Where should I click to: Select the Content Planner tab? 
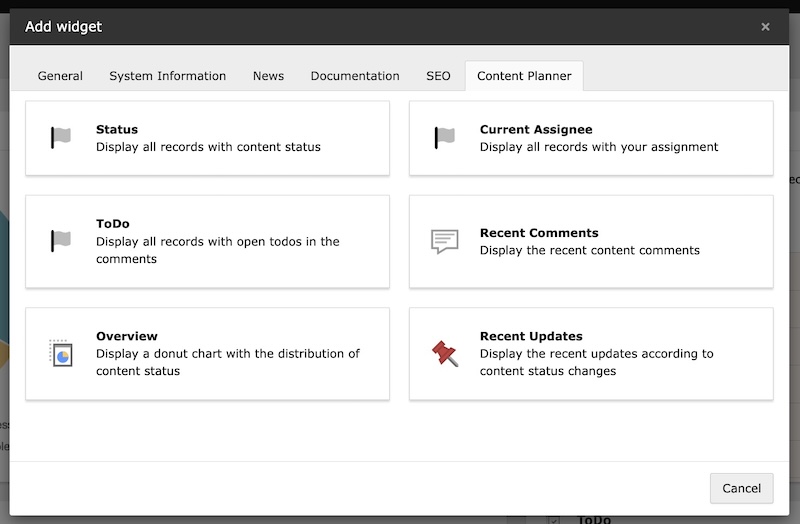click(x=524, y=76)
